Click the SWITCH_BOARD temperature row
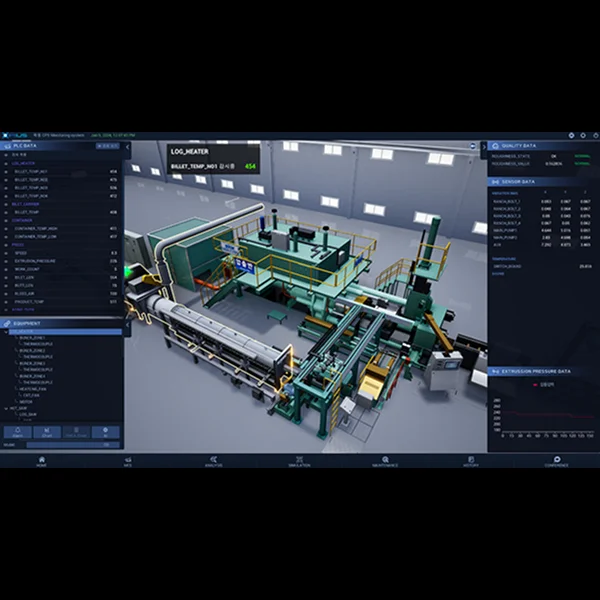The image size is (600, 600). pos(541,266)
